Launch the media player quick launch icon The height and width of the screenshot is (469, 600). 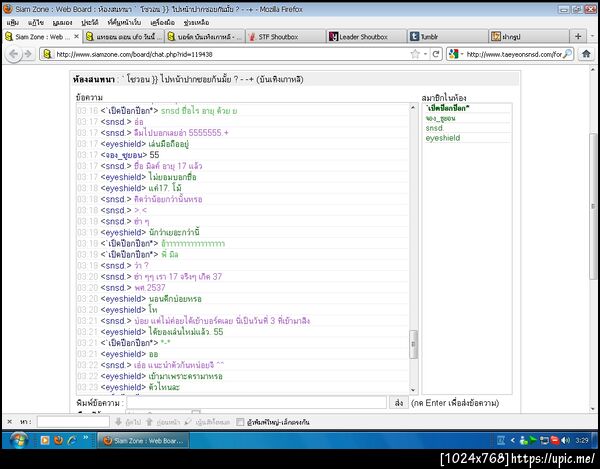pyautogui.click(x=45, y=441)
